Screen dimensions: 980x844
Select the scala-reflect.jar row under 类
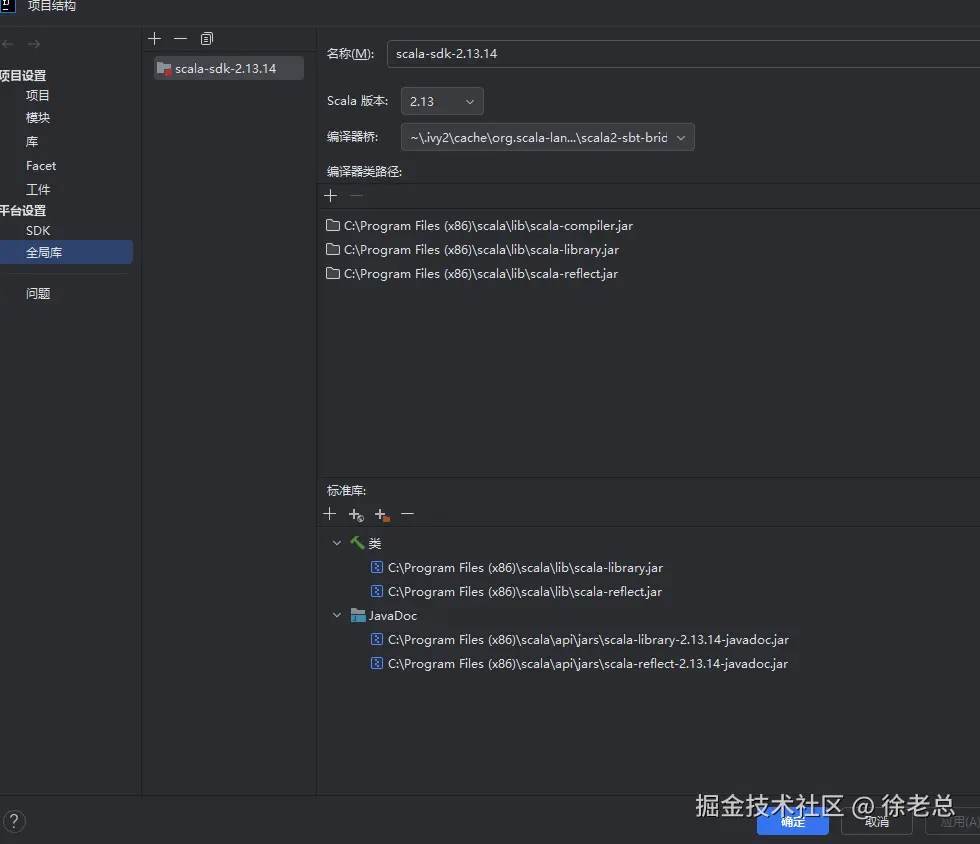[x=516, y=591]
